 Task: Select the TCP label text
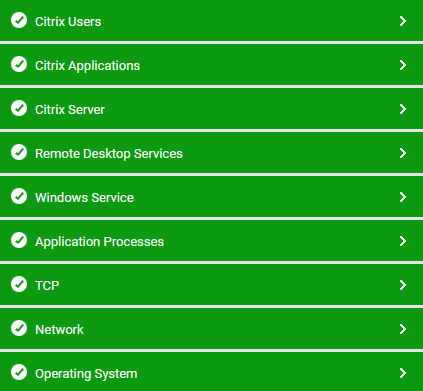click(47, 286)
